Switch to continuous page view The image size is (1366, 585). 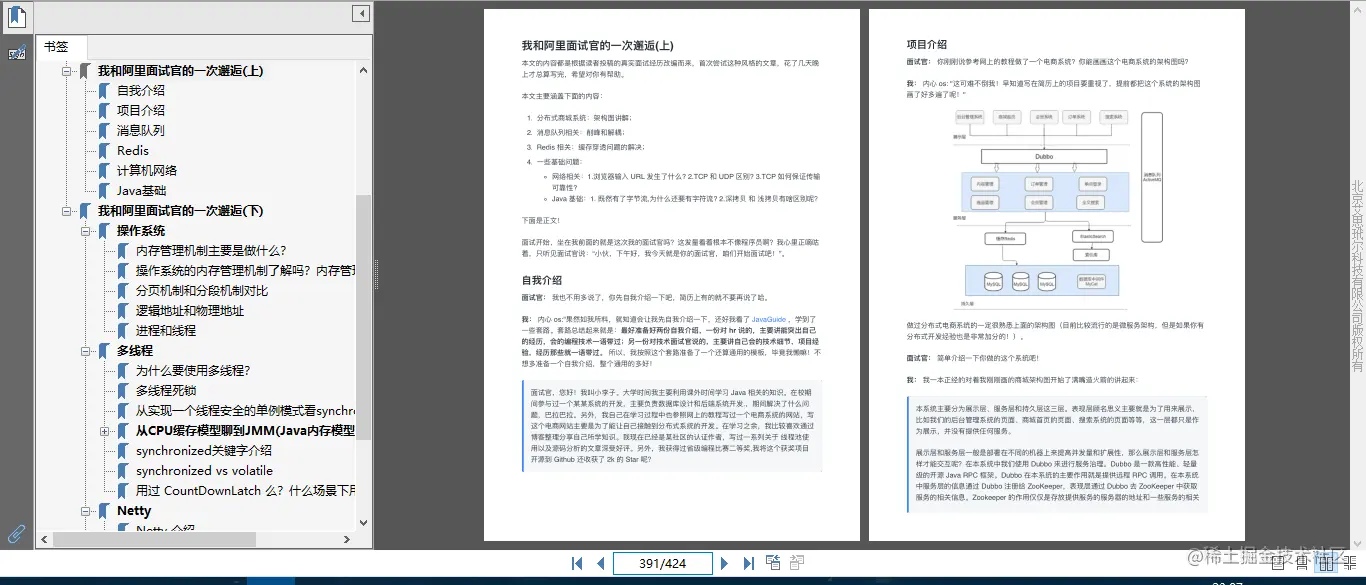[x=1302, y=563]
